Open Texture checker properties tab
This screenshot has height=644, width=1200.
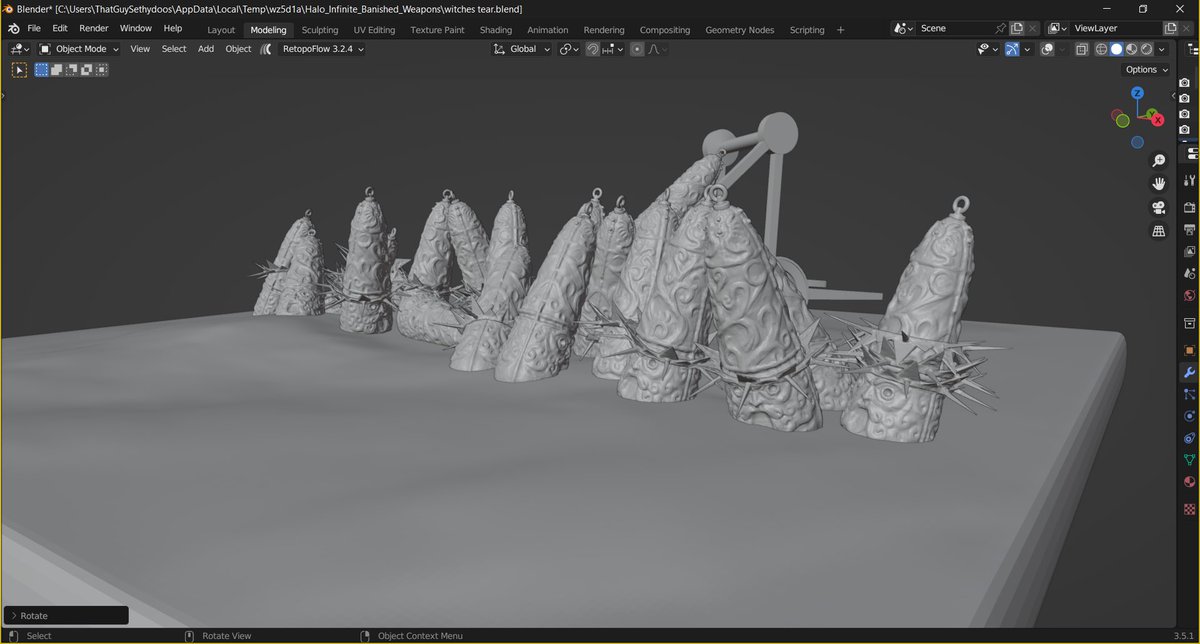pyautogui.click(x=1189, y=508)
